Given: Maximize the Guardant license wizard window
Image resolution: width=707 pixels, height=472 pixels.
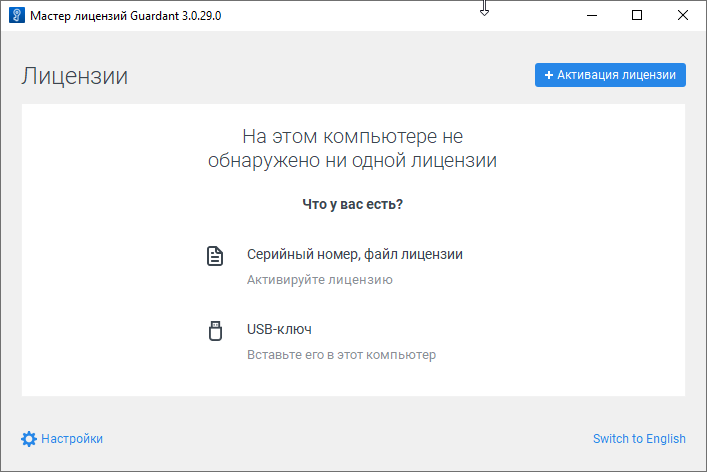Looking at the screenshot, I should coord(637,15).
